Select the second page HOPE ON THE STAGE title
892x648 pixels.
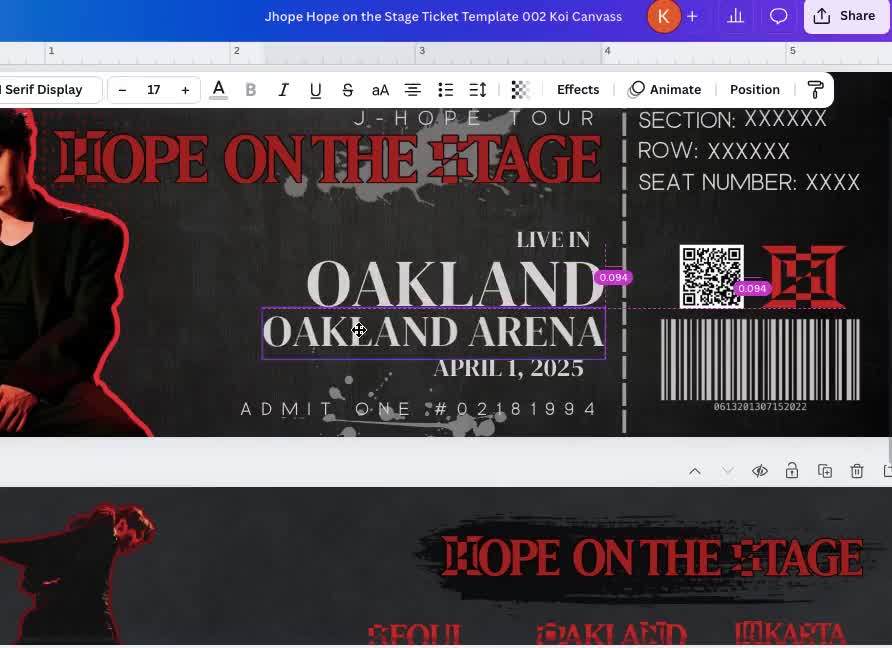[x=653, y=557]
